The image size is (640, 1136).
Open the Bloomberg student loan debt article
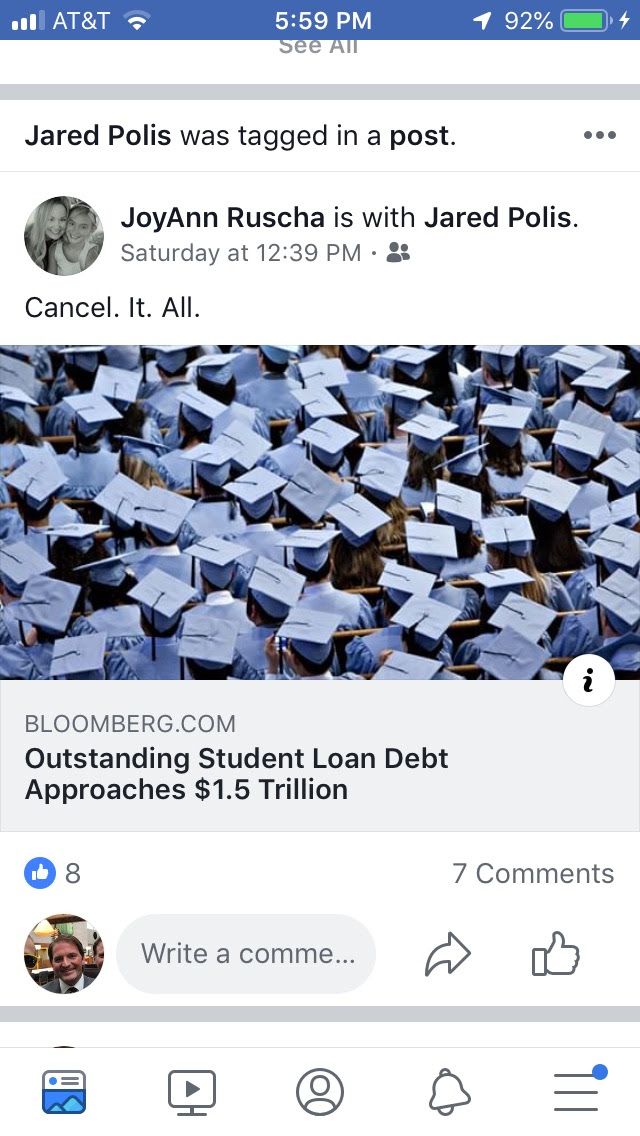point(237,773)
